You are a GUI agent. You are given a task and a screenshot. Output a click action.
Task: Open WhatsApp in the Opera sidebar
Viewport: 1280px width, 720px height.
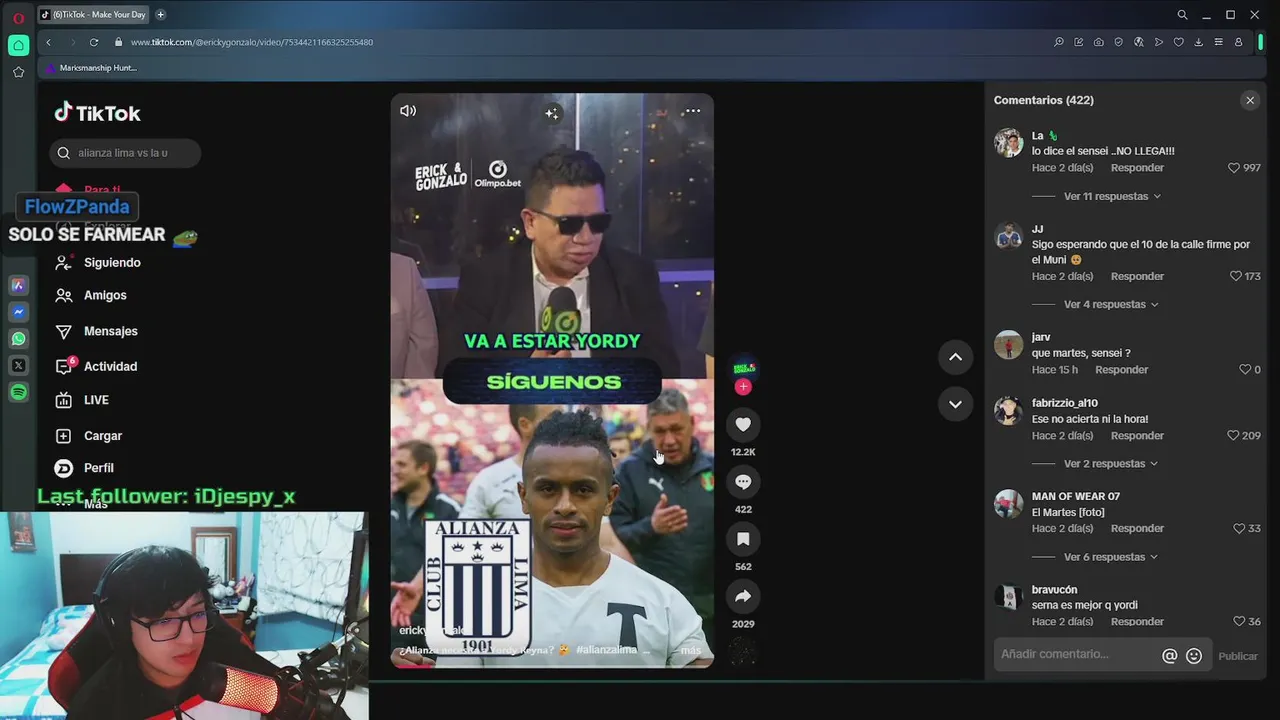(18, 339)
